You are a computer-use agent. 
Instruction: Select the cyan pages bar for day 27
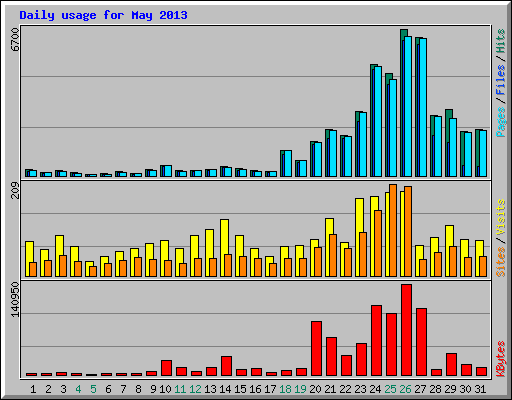coord(423,107)
